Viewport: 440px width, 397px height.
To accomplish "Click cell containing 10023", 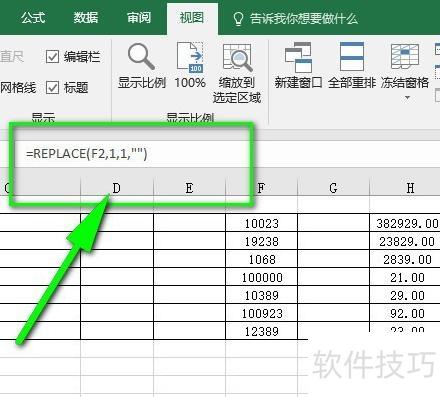I will [x=261, y=223].
